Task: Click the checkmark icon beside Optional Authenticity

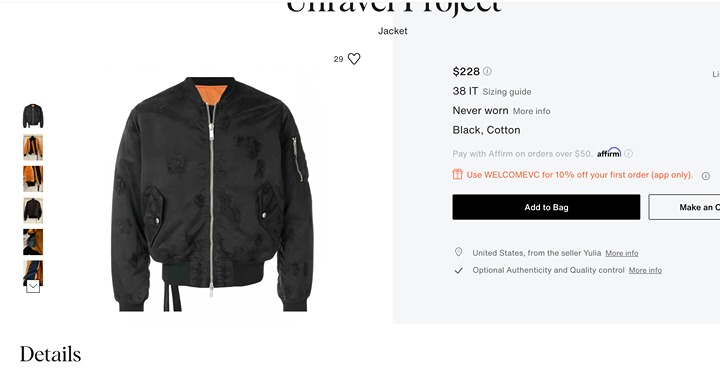Action: [458, 270]
